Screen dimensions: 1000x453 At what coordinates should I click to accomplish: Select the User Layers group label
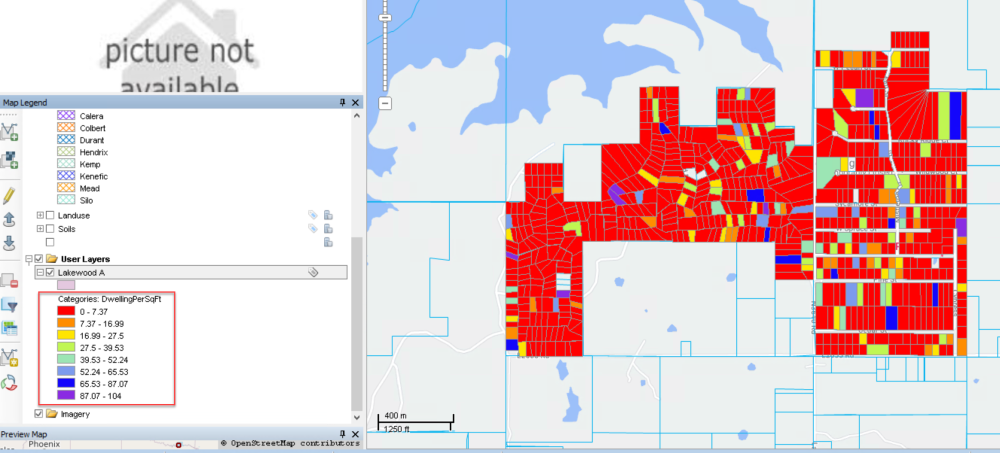pyautogui.click(x=85, y=259)
